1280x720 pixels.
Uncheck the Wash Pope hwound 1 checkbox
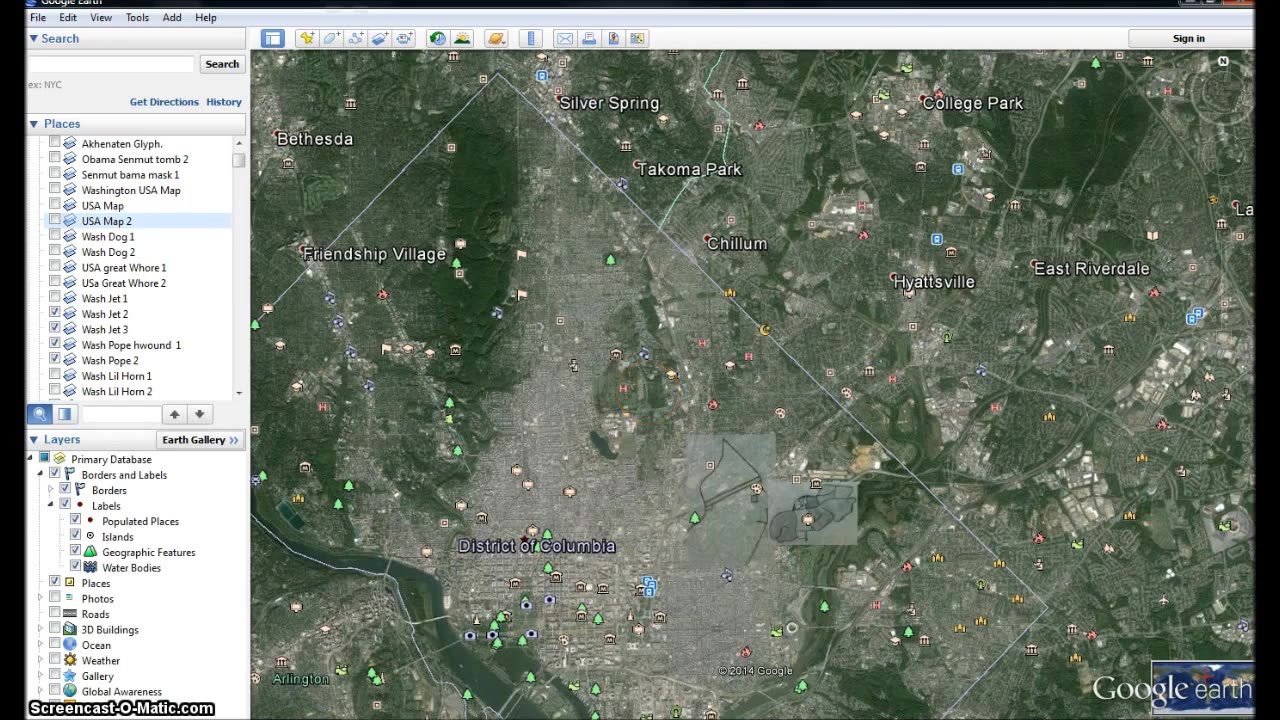click(55, 344)
